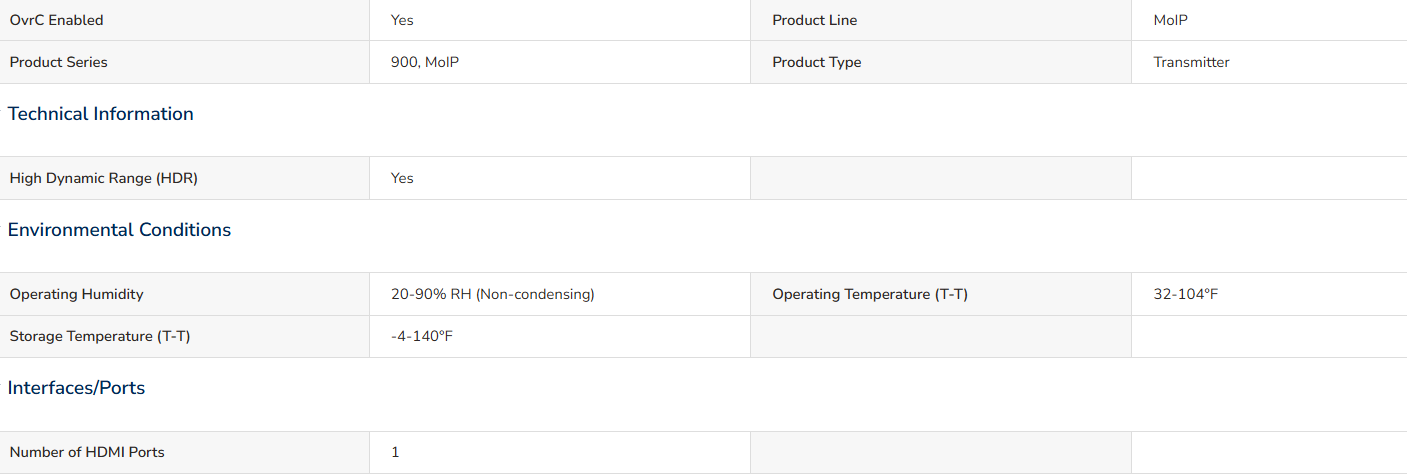
Task: Select the 32-104°F temperature value
Action: point(1185,294)
